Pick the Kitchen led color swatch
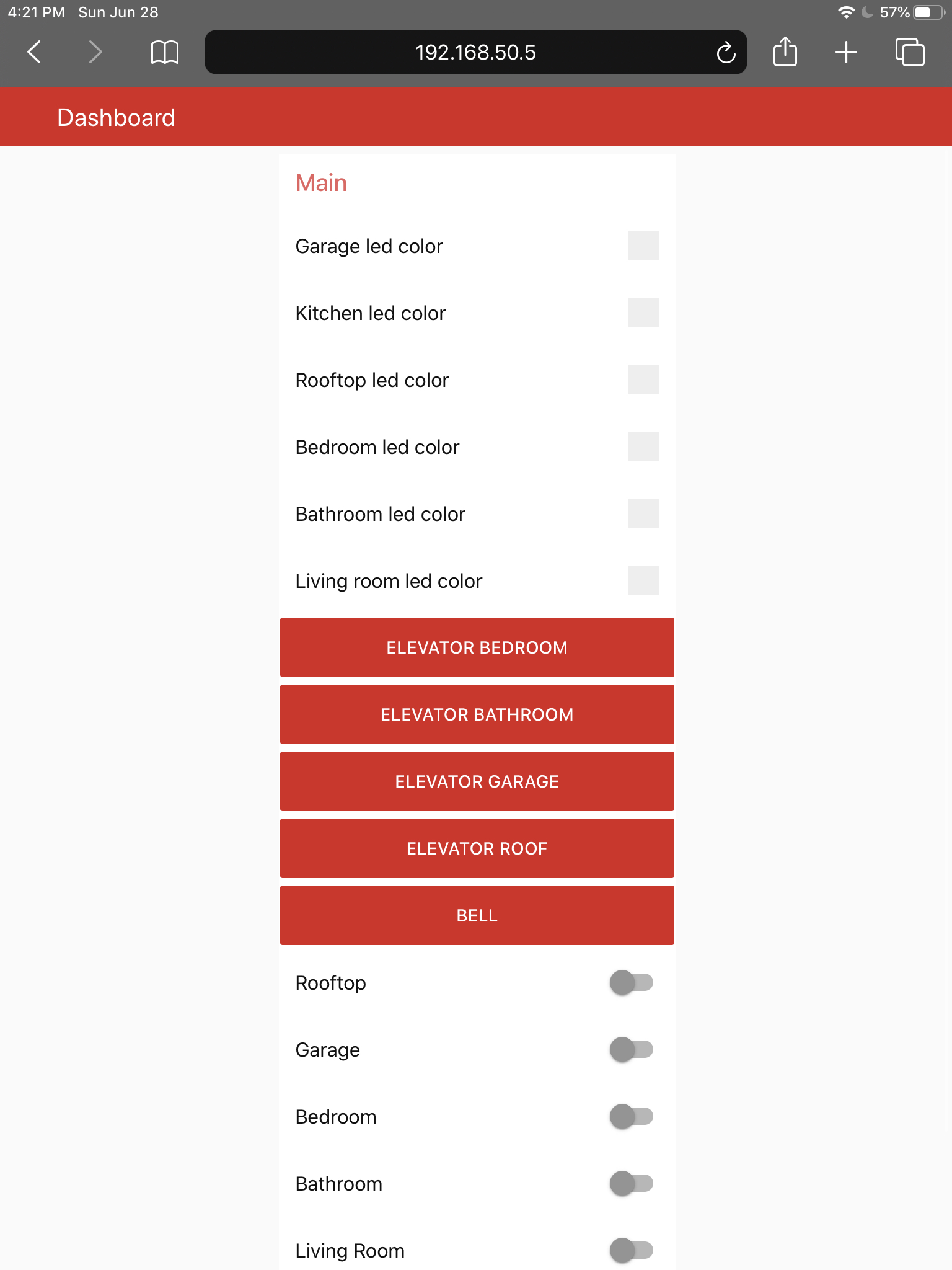 point(644,313)
